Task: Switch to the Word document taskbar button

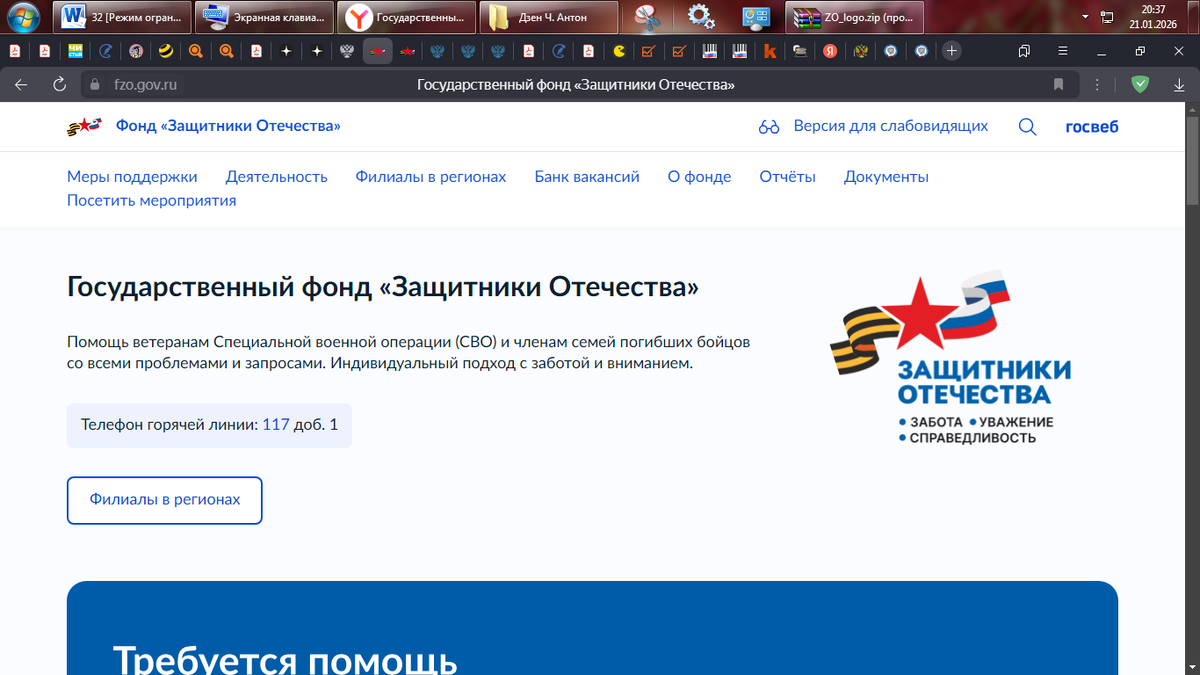Action: (122, 17)
